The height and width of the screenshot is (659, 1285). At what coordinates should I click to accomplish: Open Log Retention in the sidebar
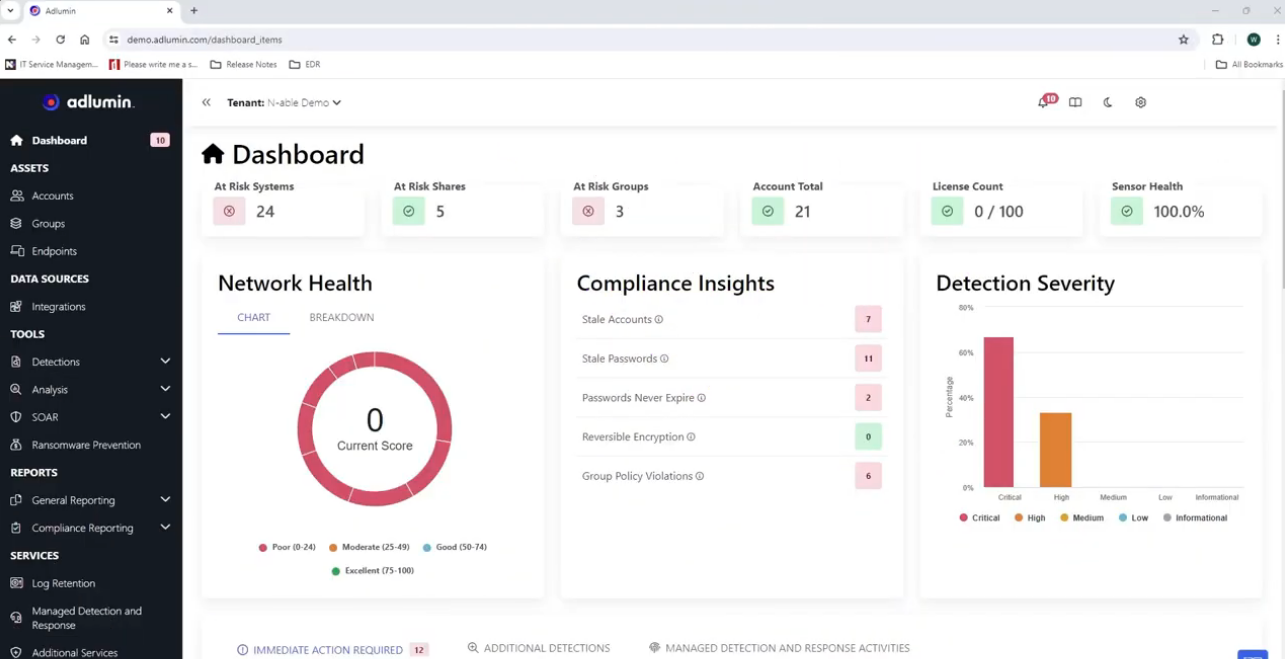[x=63, y=583]
